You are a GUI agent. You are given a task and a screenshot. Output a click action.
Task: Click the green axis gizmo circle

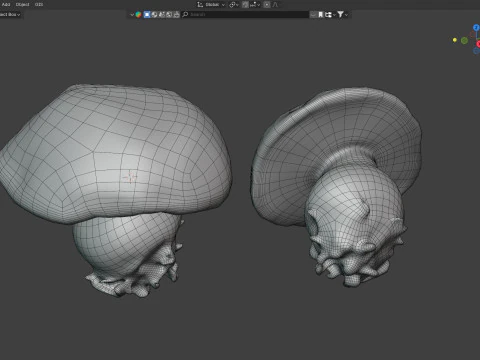pyautogui.click(x=464, y=40)
